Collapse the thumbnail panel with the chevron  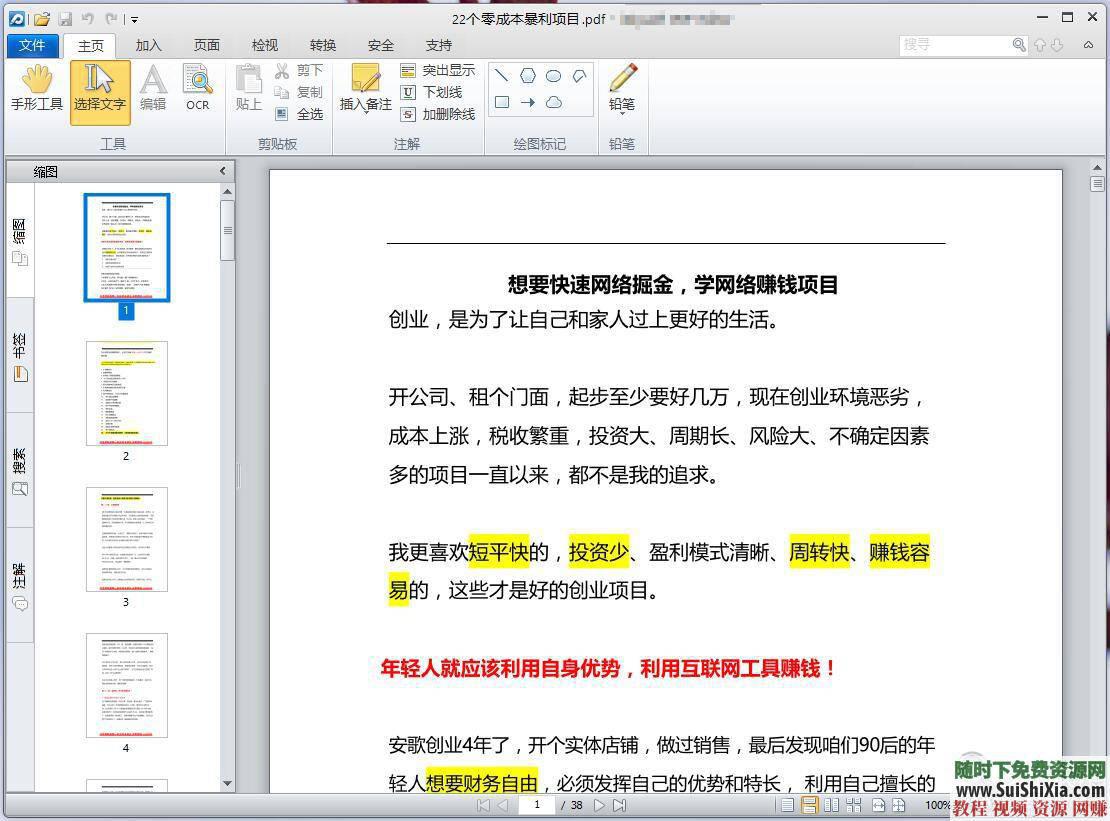(x=222, y=170)
